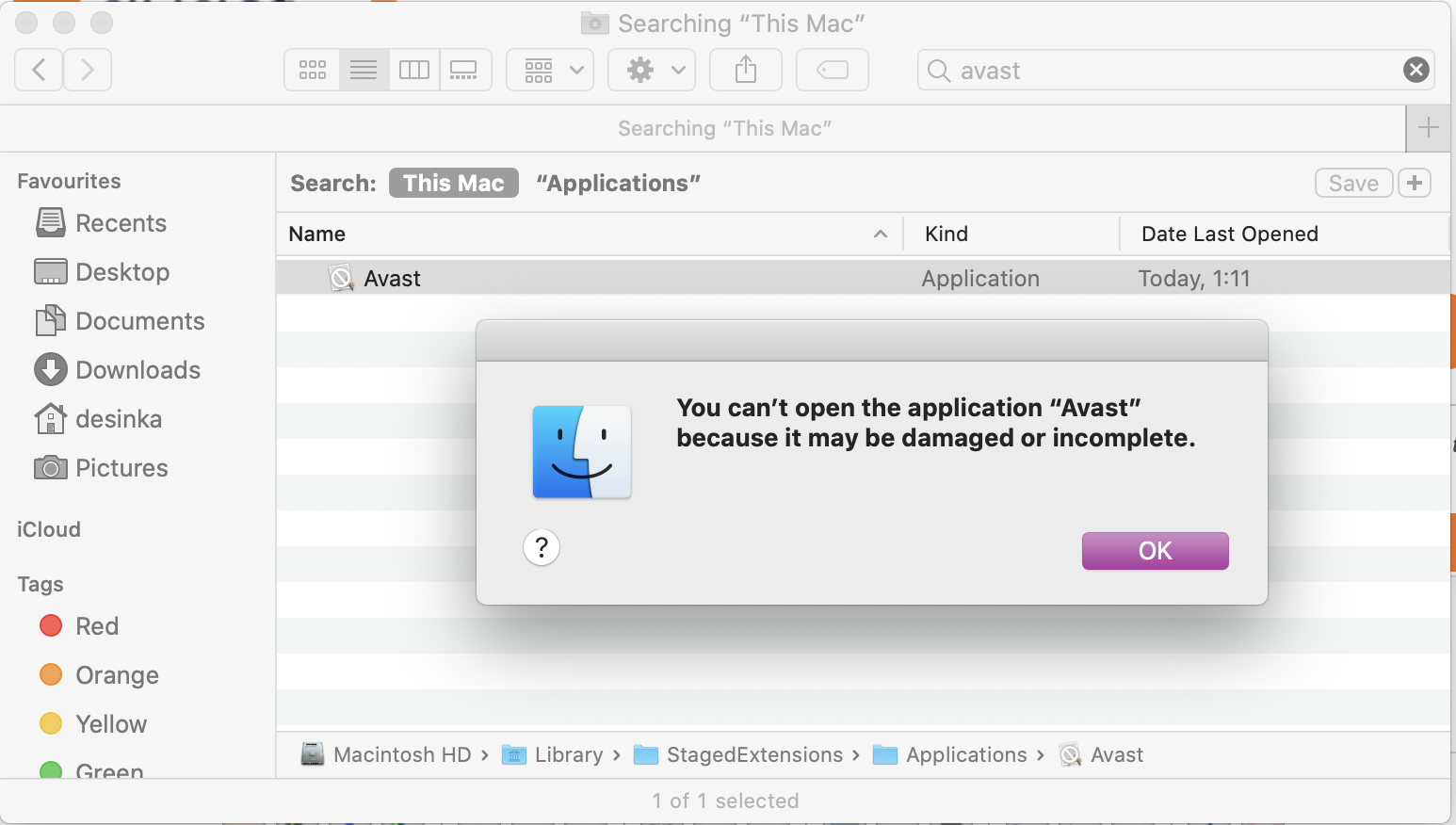This screenshot has height=825, width=1456.
Task: Open the Share options
Action: (x=745, y=69)
